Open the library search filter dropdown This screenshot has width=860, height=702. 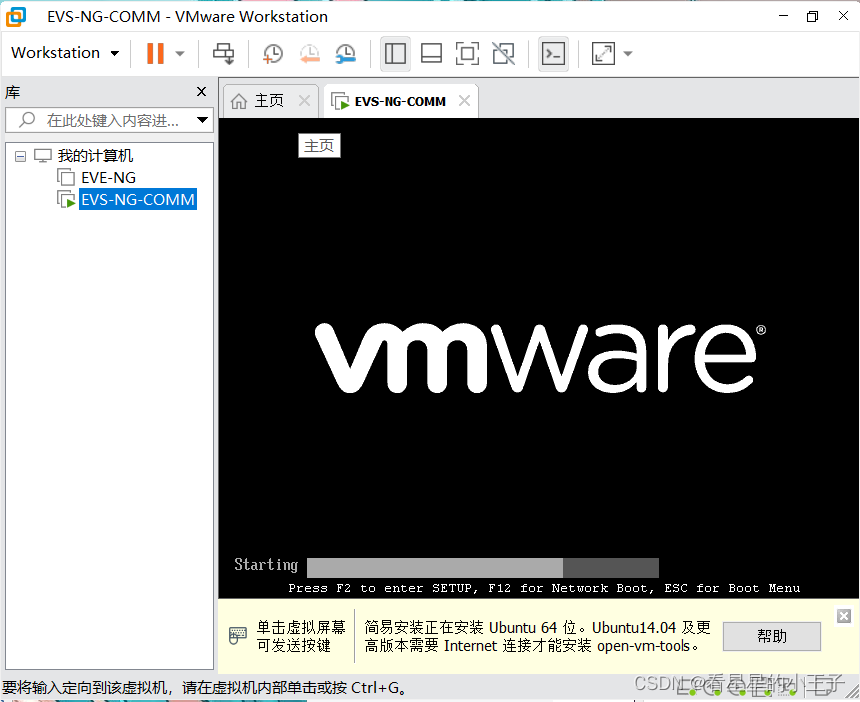202,120
